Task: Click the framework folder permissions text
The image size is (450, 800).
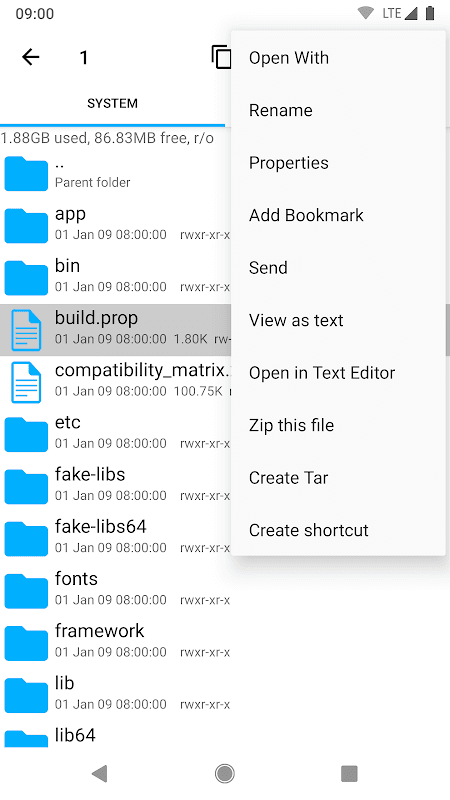Action: click(x=205, y=652)
